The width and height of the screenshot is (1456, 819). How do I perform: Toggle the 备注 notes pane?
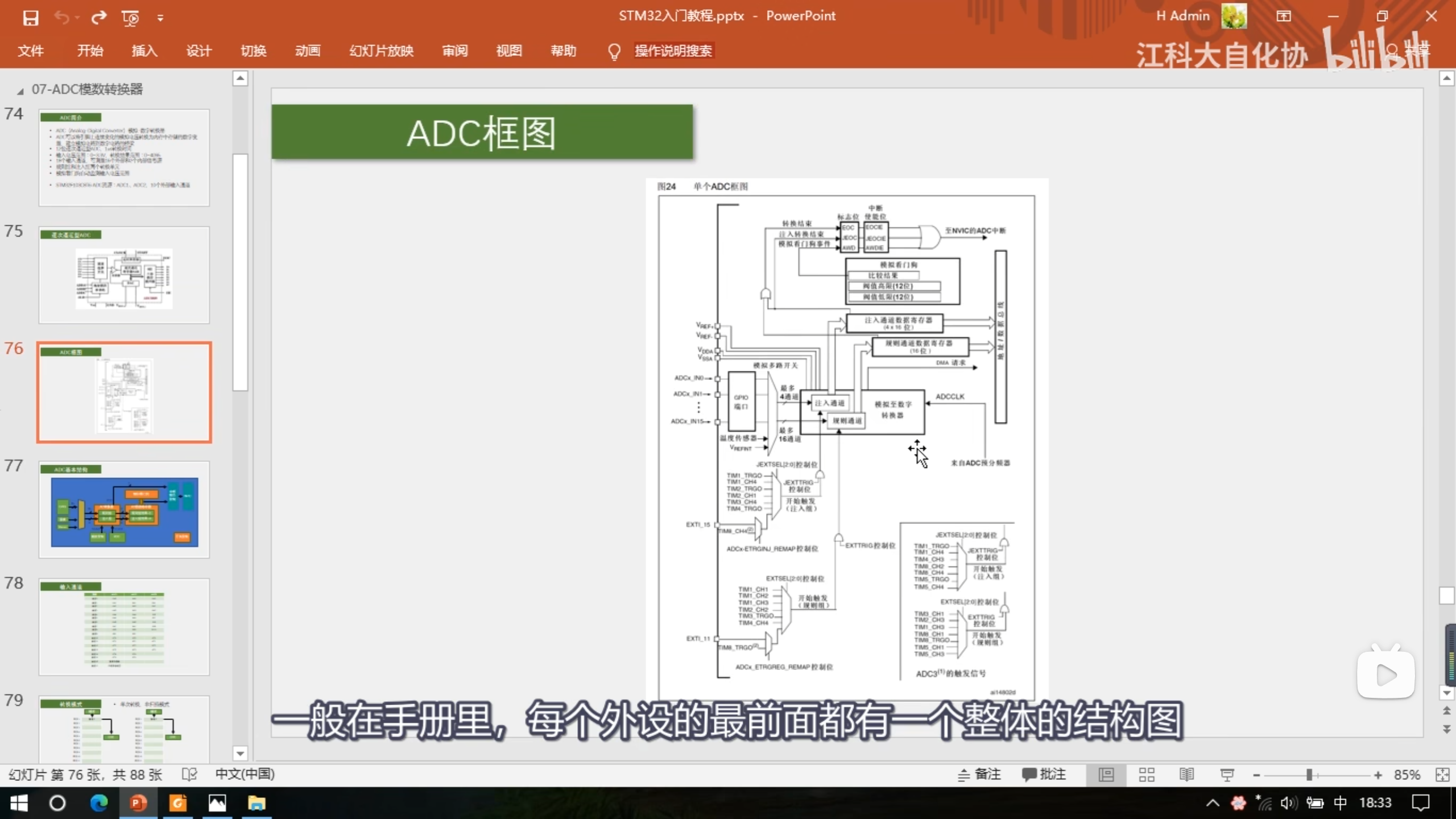tap(979, 775)
